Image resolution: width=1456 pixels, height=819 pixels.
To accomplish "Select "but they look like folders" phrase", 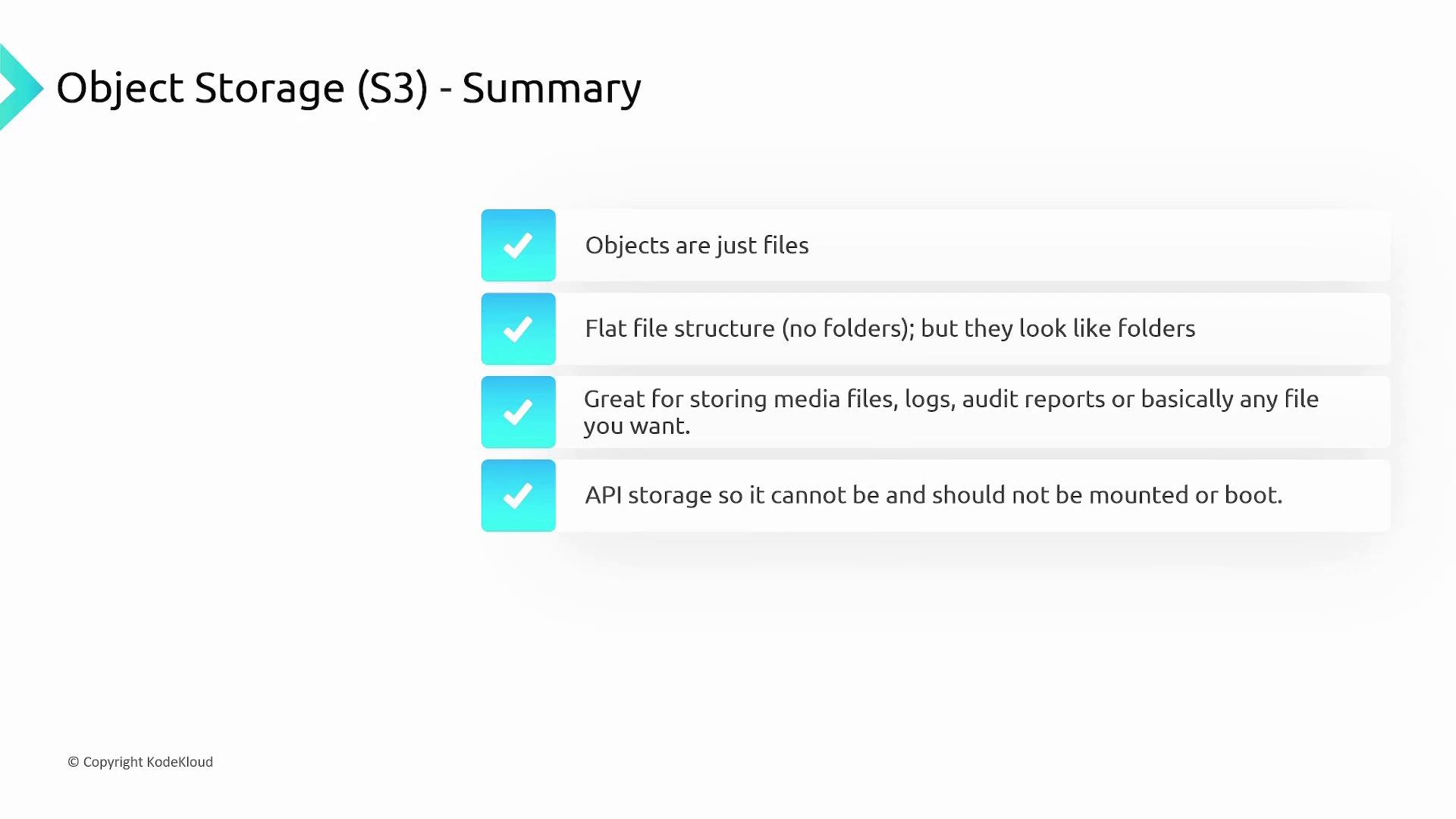I will [1057, 328].
